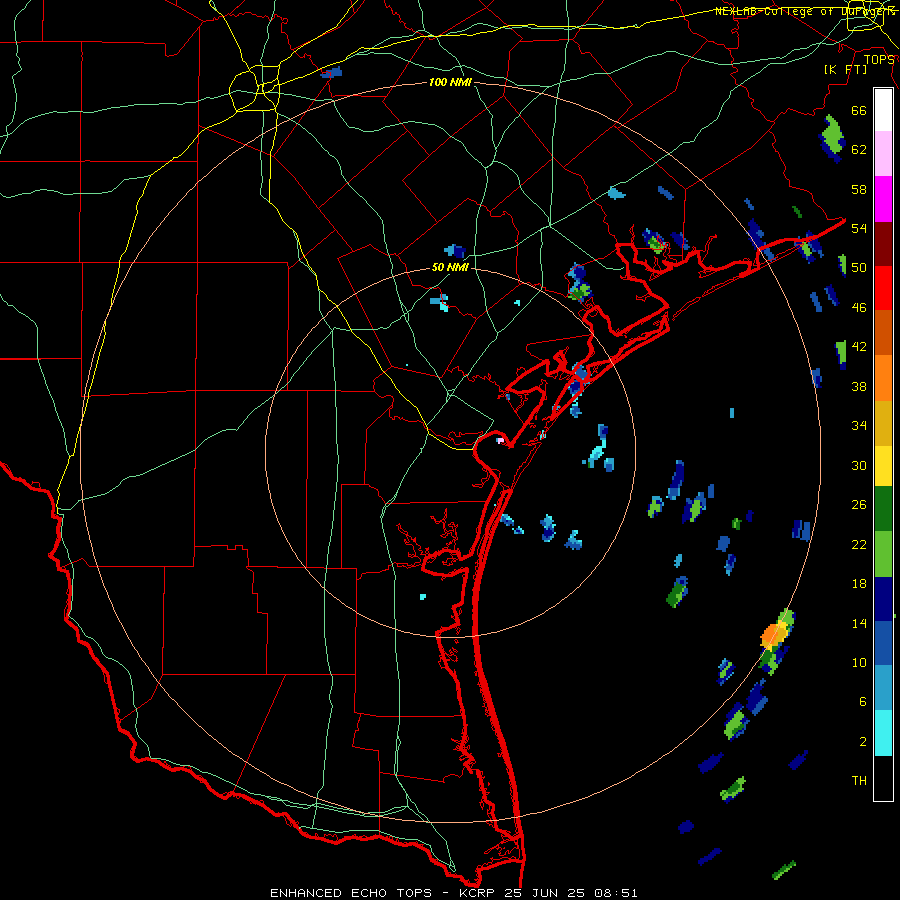Click the legend value '50'
The height and width of the screenshot is (900, 900).
[x=859, y=268]
